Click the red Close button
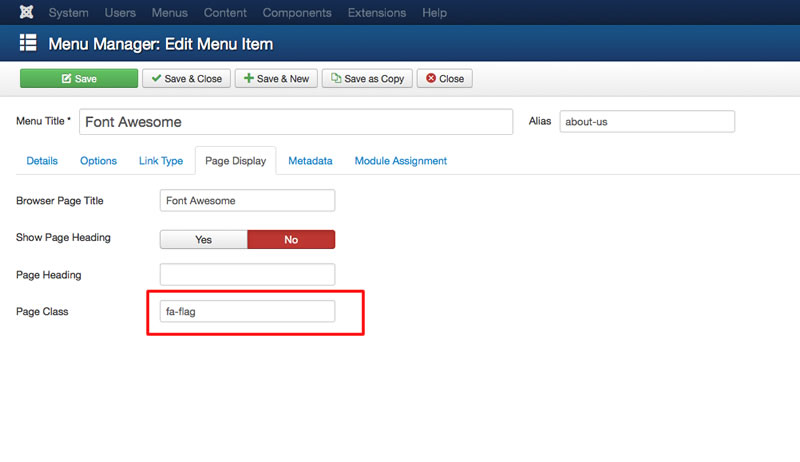The height and width of the screenshot is (462, 800). coord(444,79)
